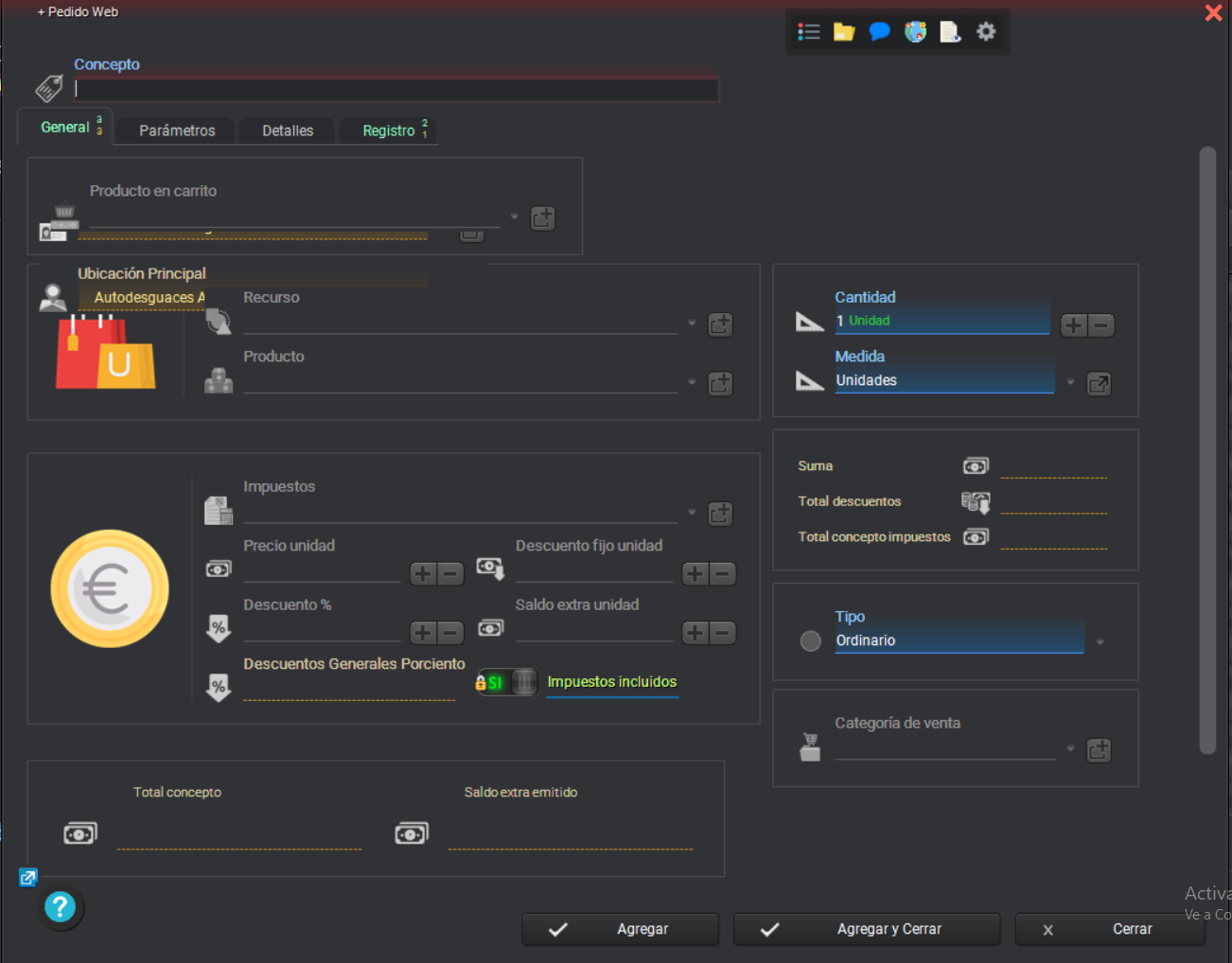Expand the Recurso dropdown
Image resolution: width=1232 pixels, height=963 pixels.
coord(692,324)
